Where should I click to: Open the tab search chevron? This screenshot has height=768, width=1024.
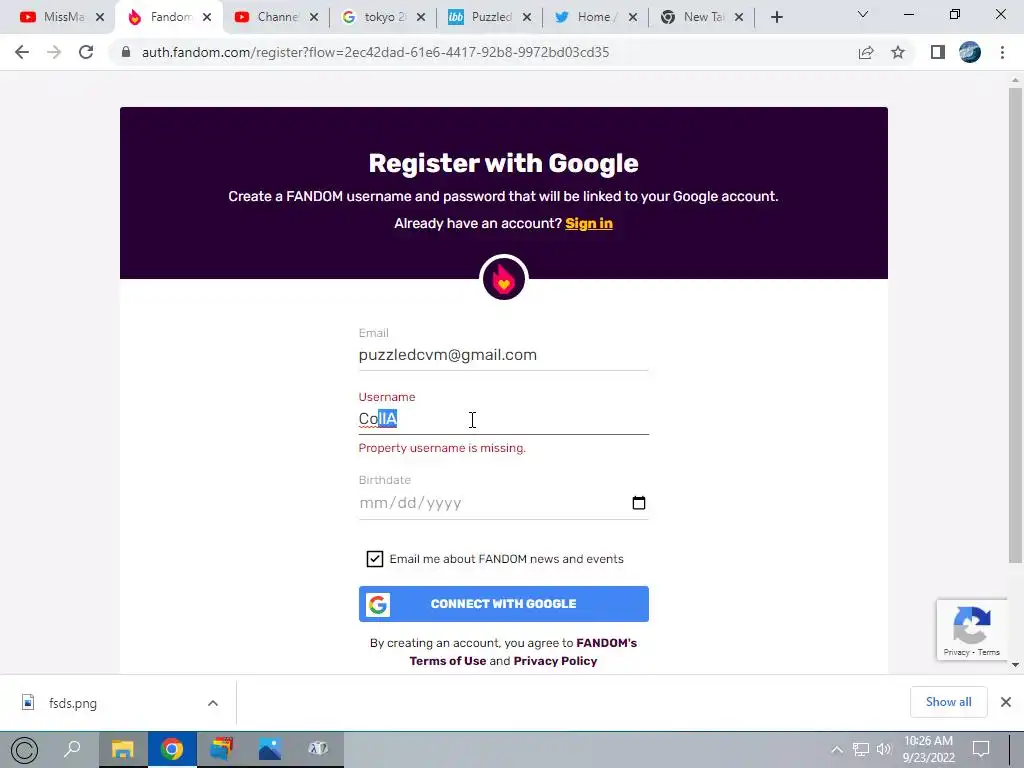tap(863, 14)
